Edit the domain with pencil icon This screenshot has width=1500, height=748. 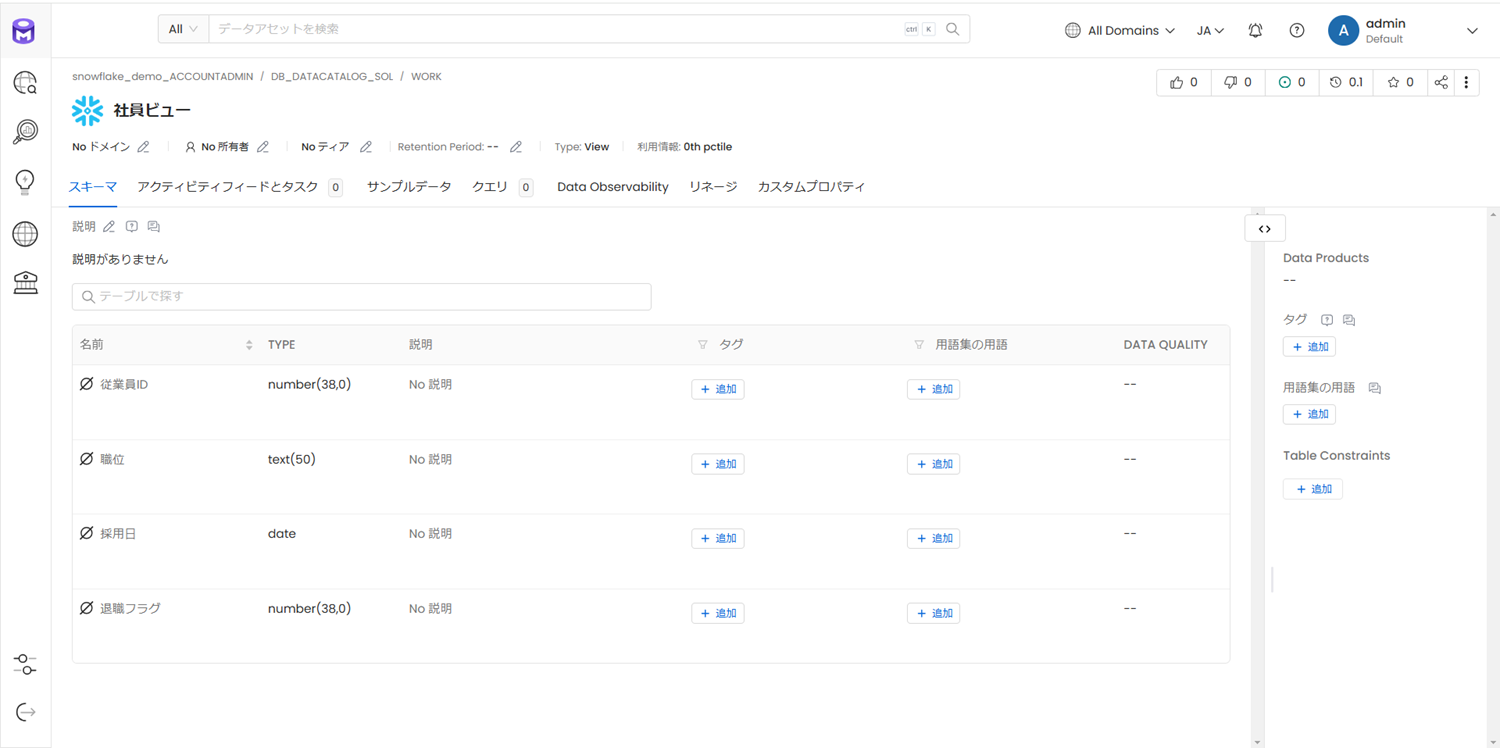pos(144,147)
